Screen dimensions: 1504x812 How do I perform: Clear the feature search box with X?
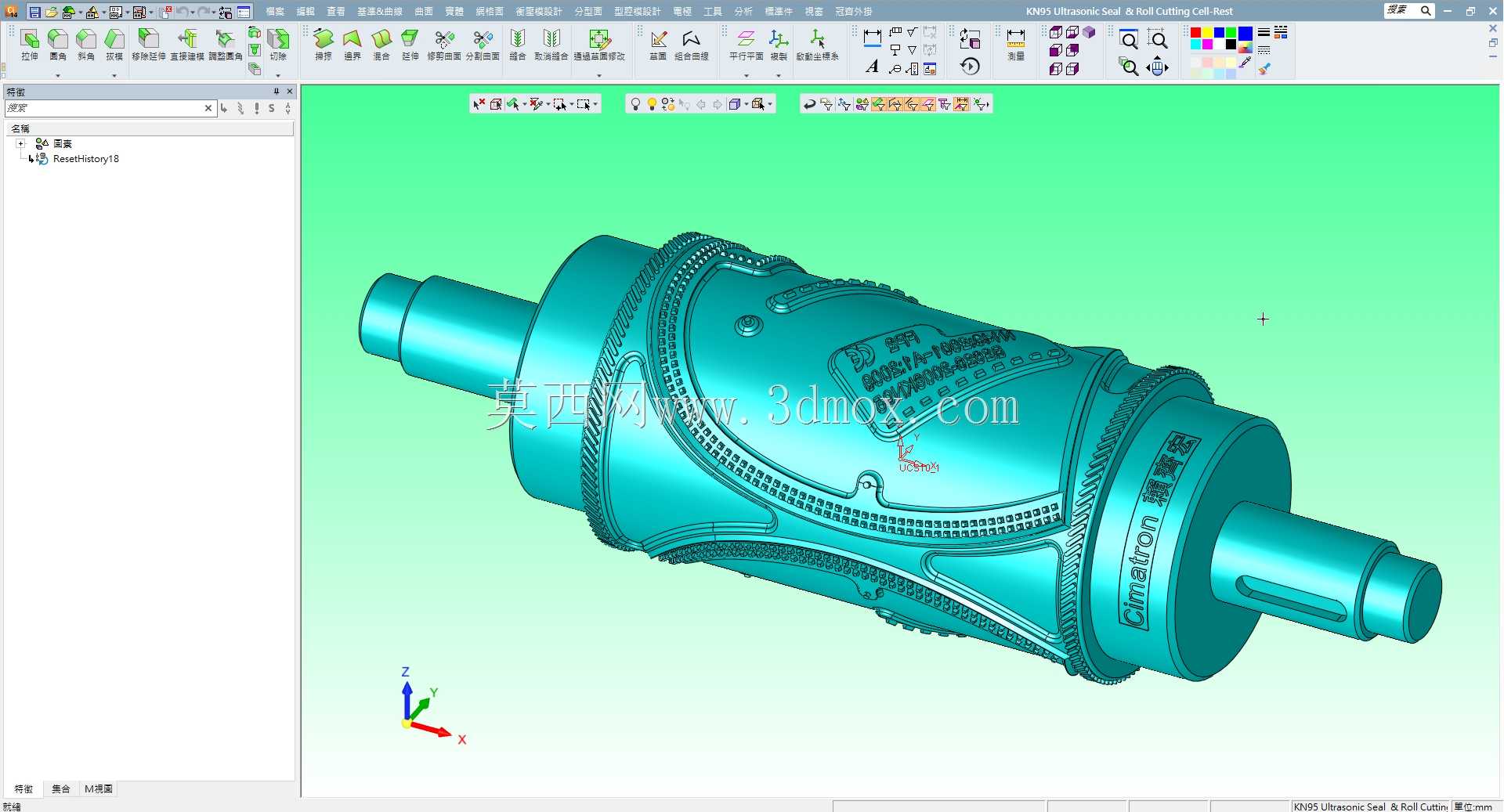coord(208,108)
